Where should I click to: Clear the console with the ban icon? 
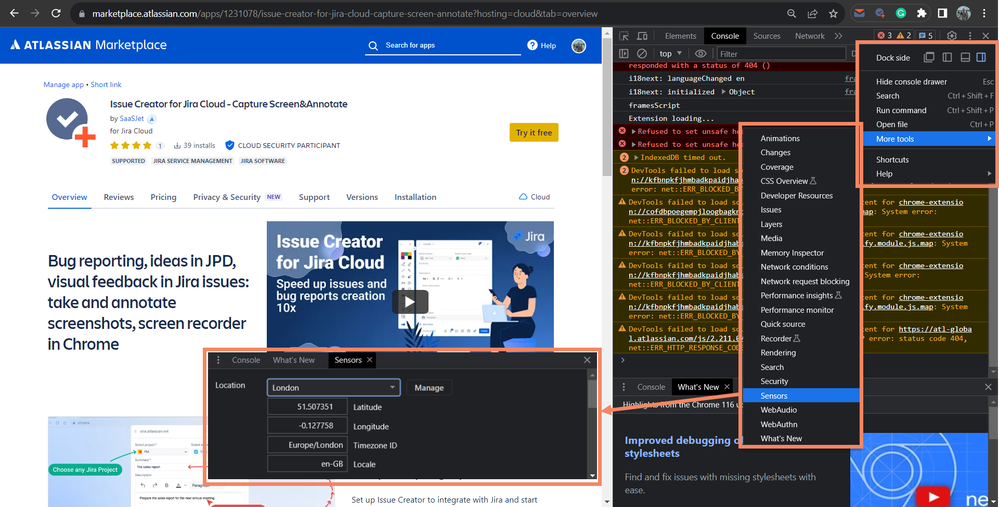(x=642, y=54)
